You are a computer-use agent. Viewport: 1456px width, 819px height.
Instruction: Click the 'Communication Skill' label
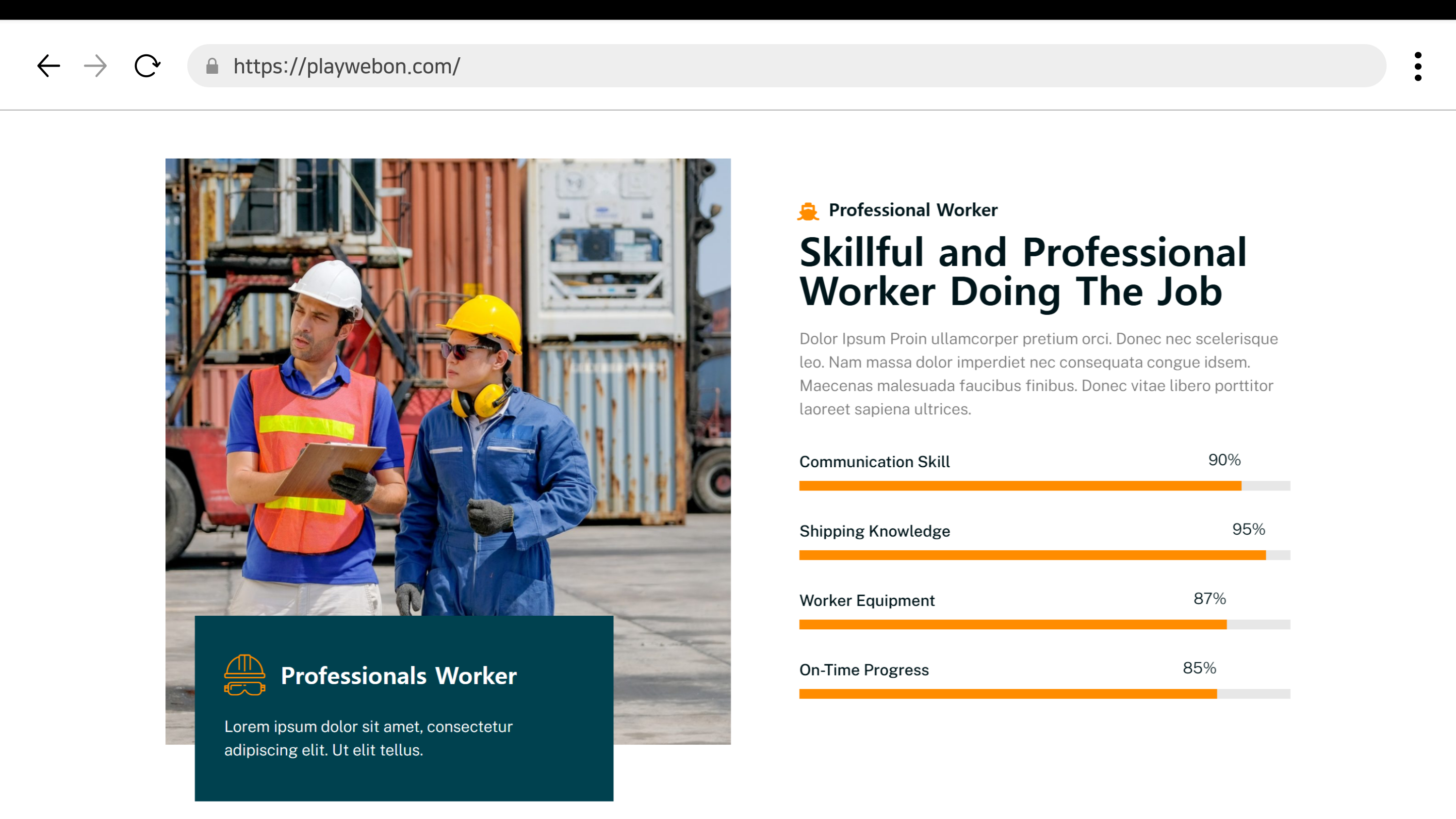[x=874, y=462]
